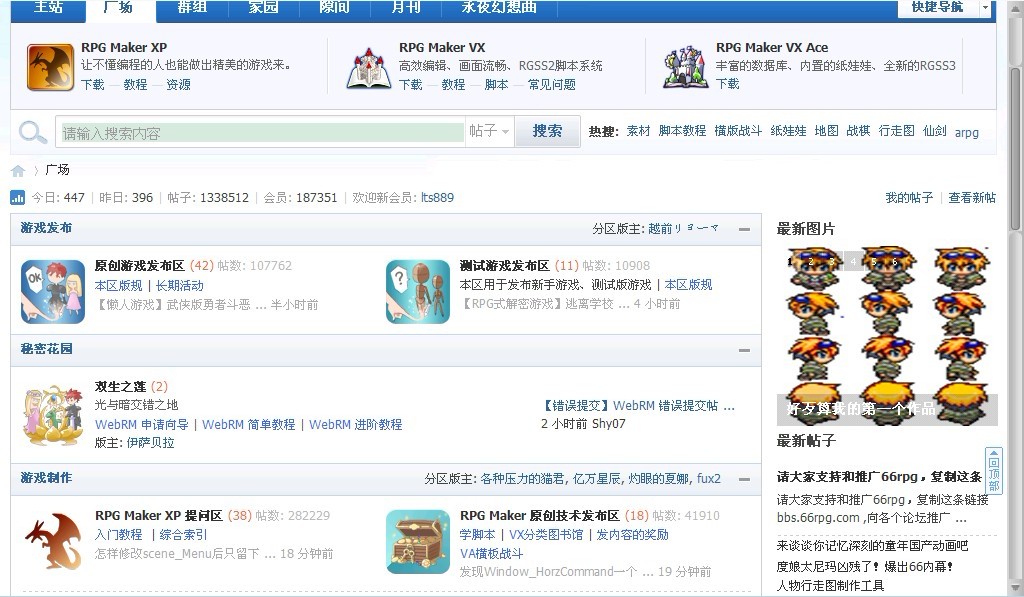Open WebRM 申请向导 link
1024x597 pixels.
(141, 425)
